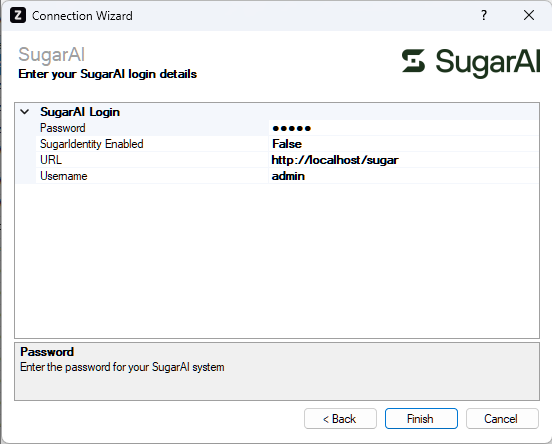Click the Password description heading
The width and height of the screenshot is (552, 444).
(x=47, y=352)
